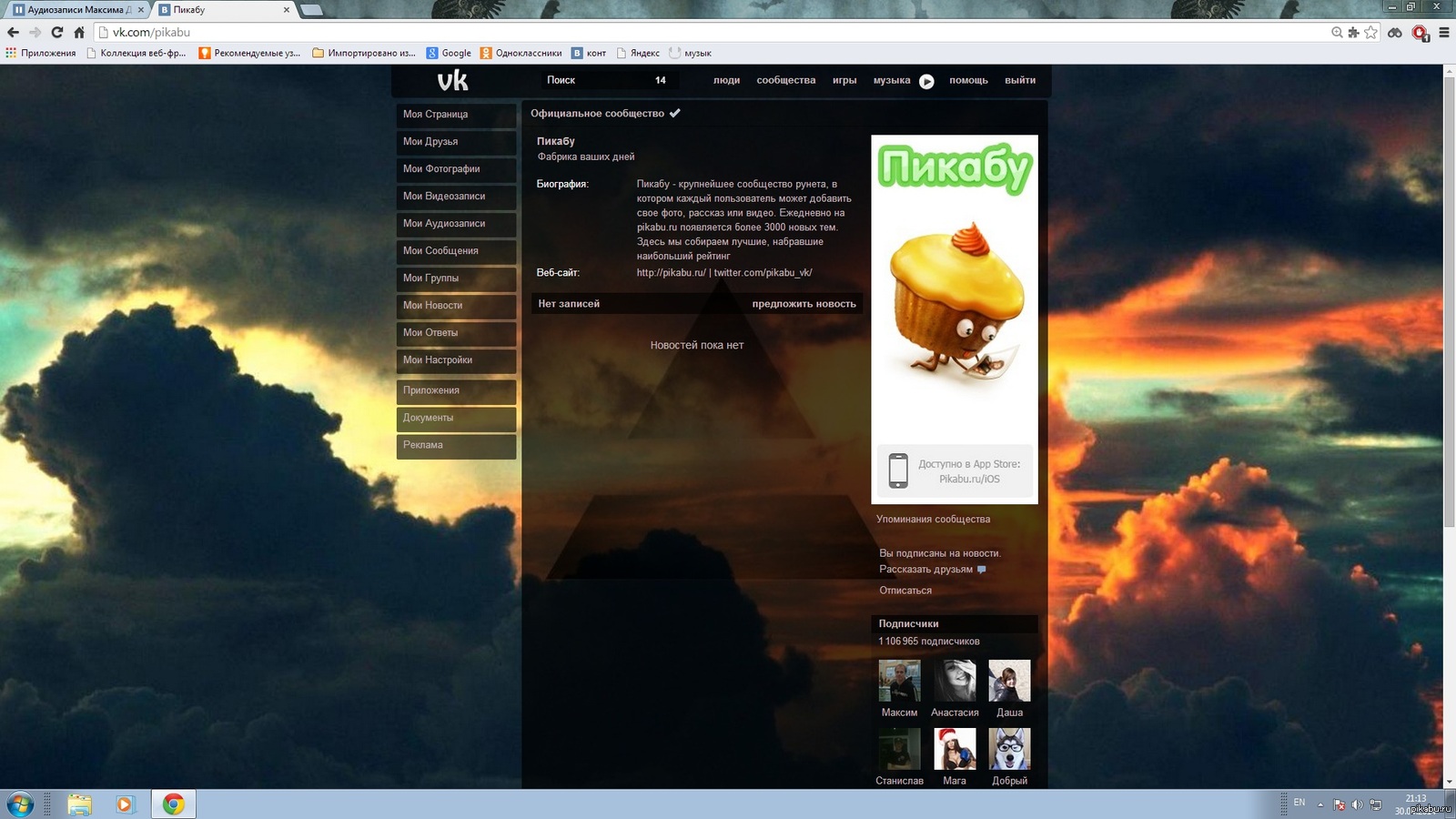Go back using the browser back arrow
Screen dimensions: 1456x819
click(13, 32)
